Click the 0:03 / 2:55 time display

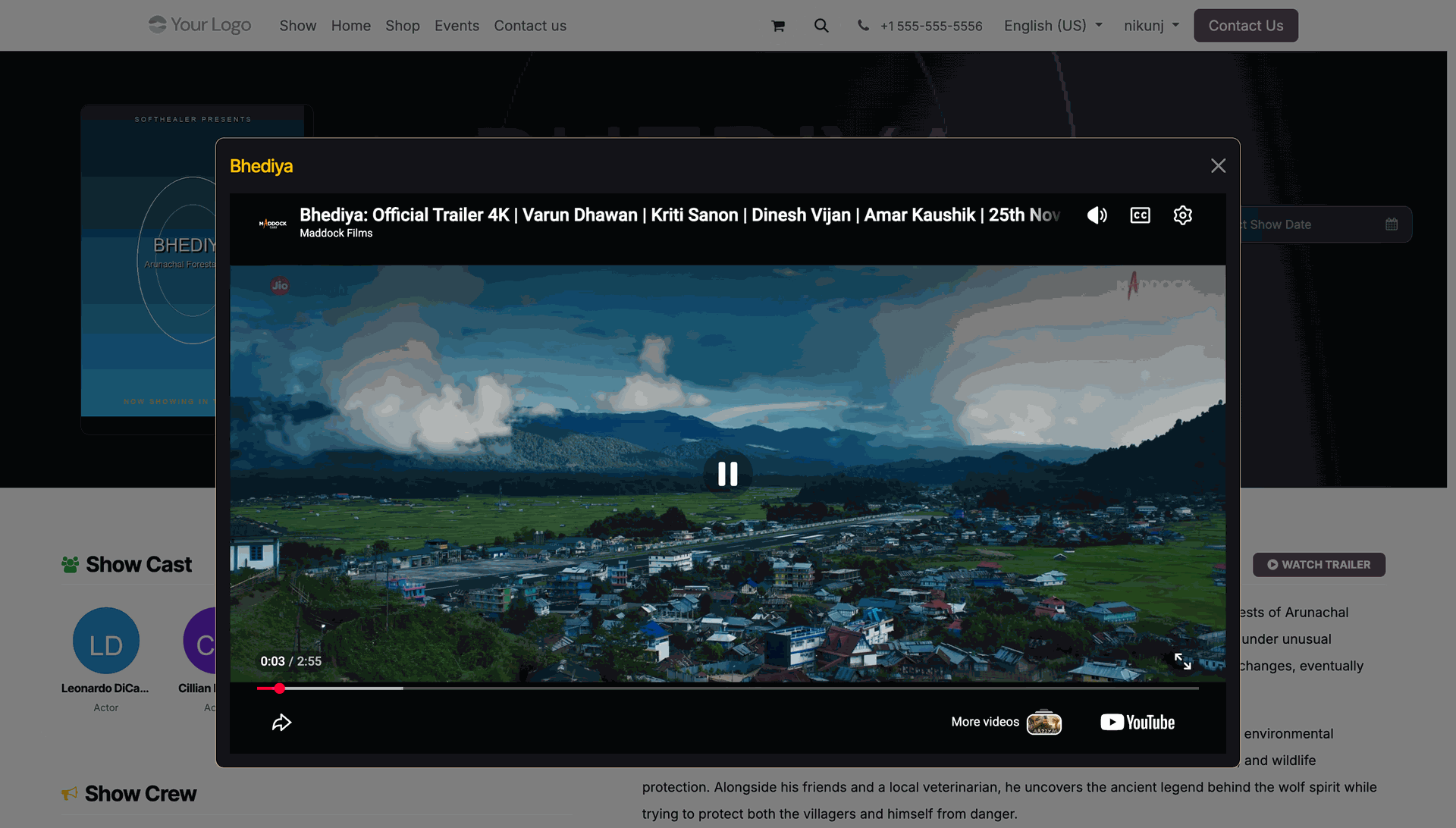(x=291, y=661)
